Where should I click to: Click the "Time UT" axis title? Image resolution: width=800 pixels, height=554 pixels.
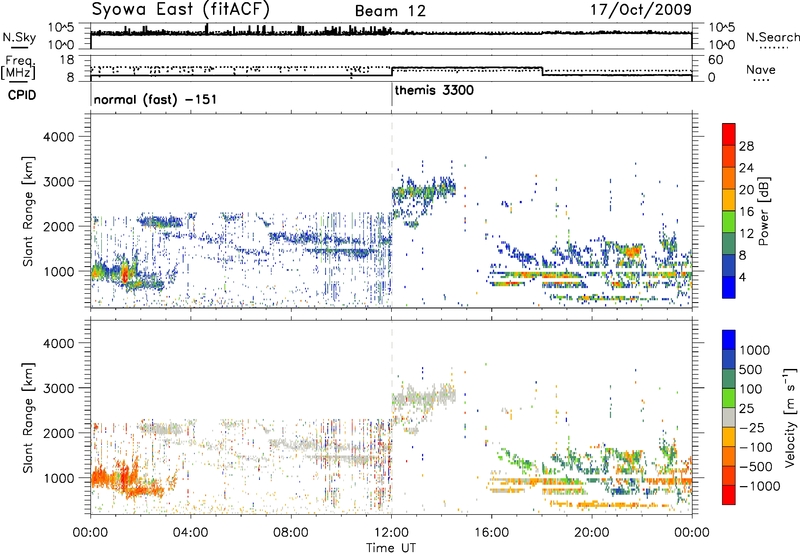[x=391, y=547]
